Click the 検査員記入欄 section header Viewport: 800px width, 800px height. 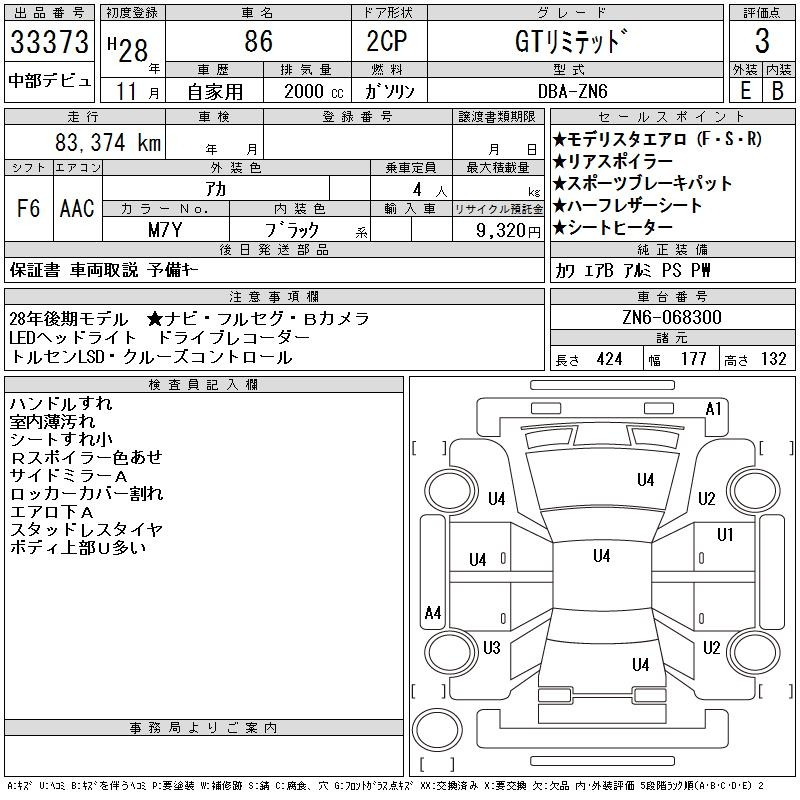(204, 385)
